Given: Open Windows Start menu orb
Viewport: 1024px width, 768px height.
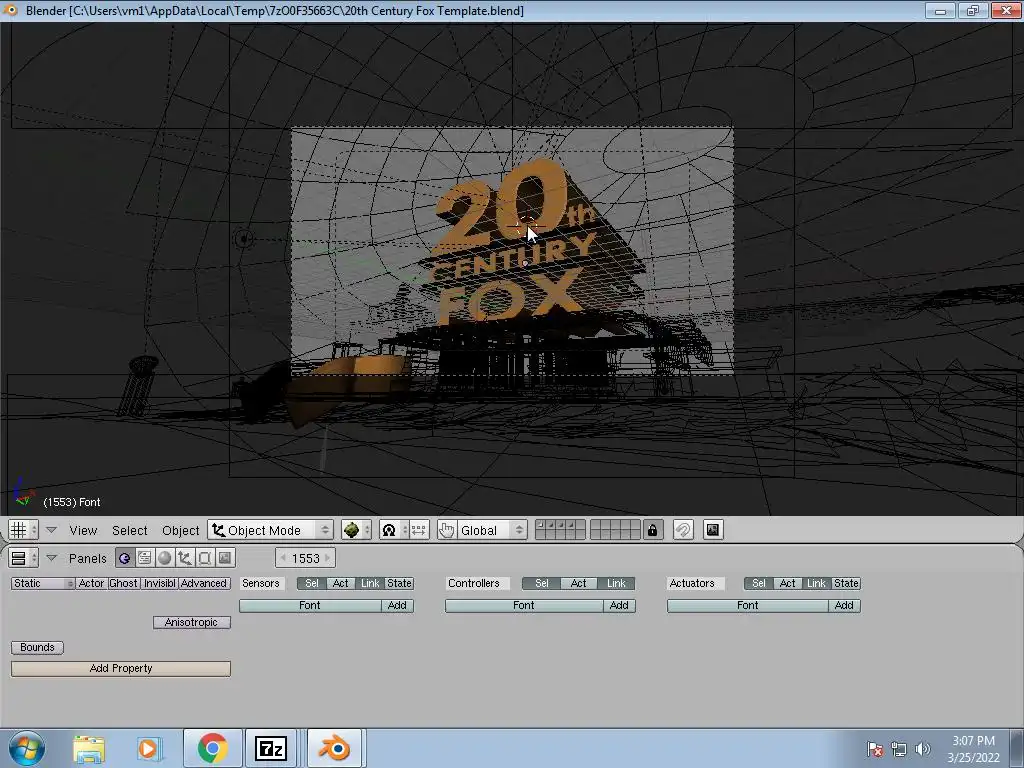Looking at the screenshot, I should [27, 748].
